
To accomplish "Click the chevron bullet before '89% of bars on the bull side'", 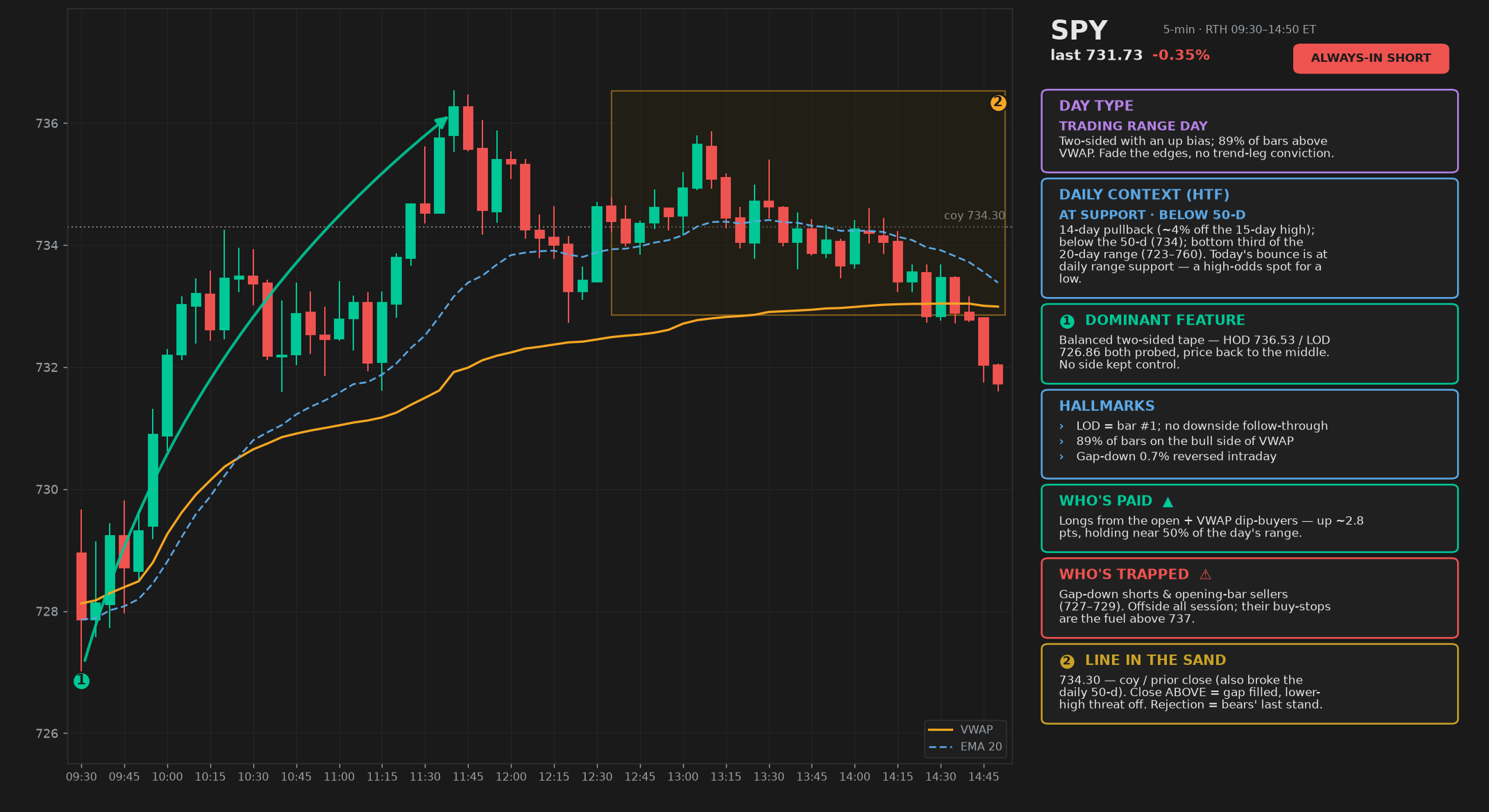I will (1061, 441).
